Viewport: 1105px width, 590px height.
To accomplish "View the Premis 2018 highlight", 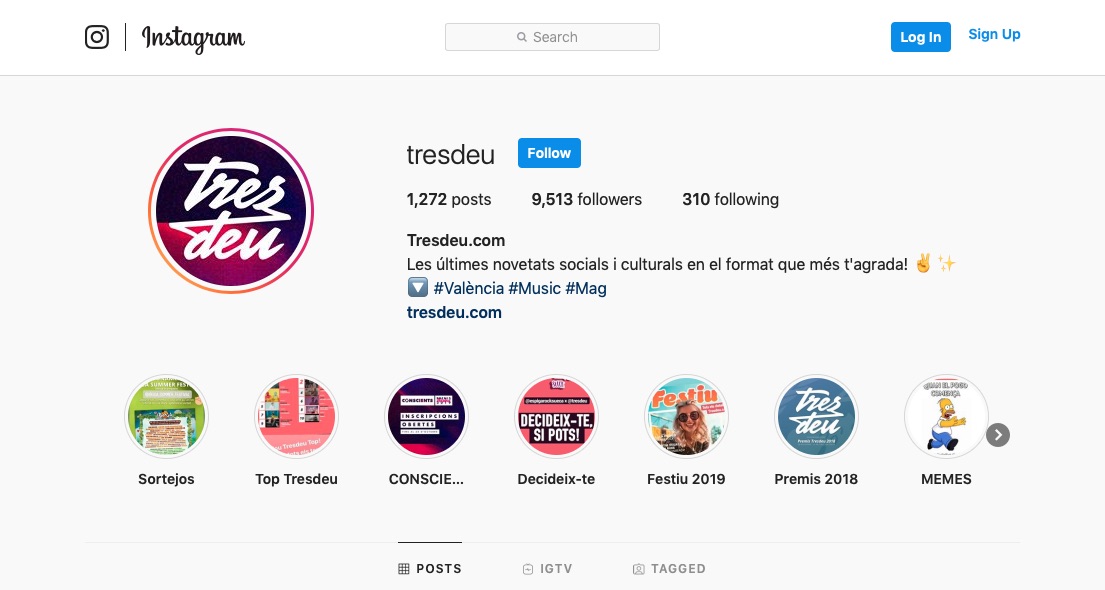I will (x=816, y=417).
